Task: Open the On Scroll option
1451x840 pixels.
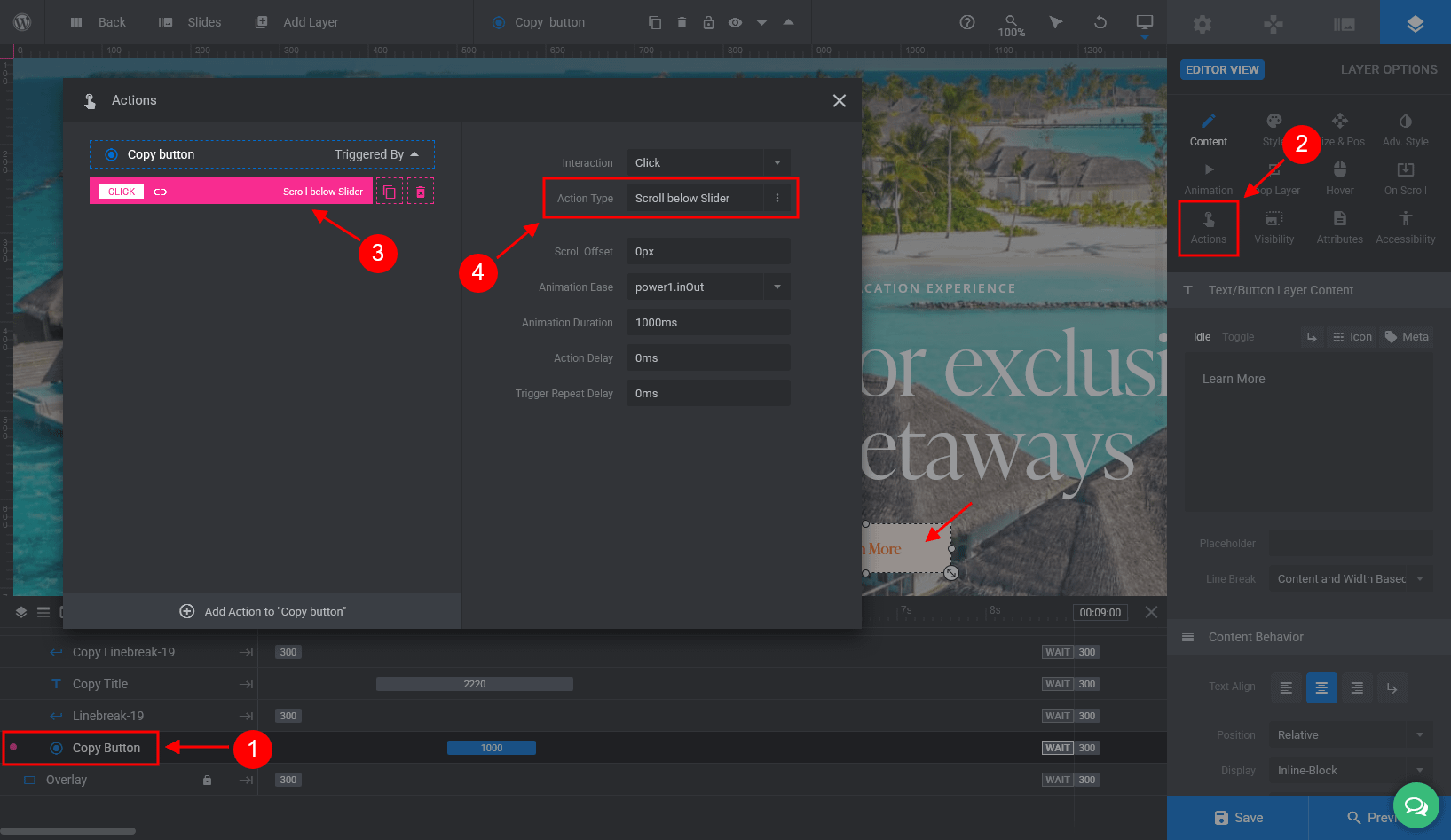Action: 1406,178
